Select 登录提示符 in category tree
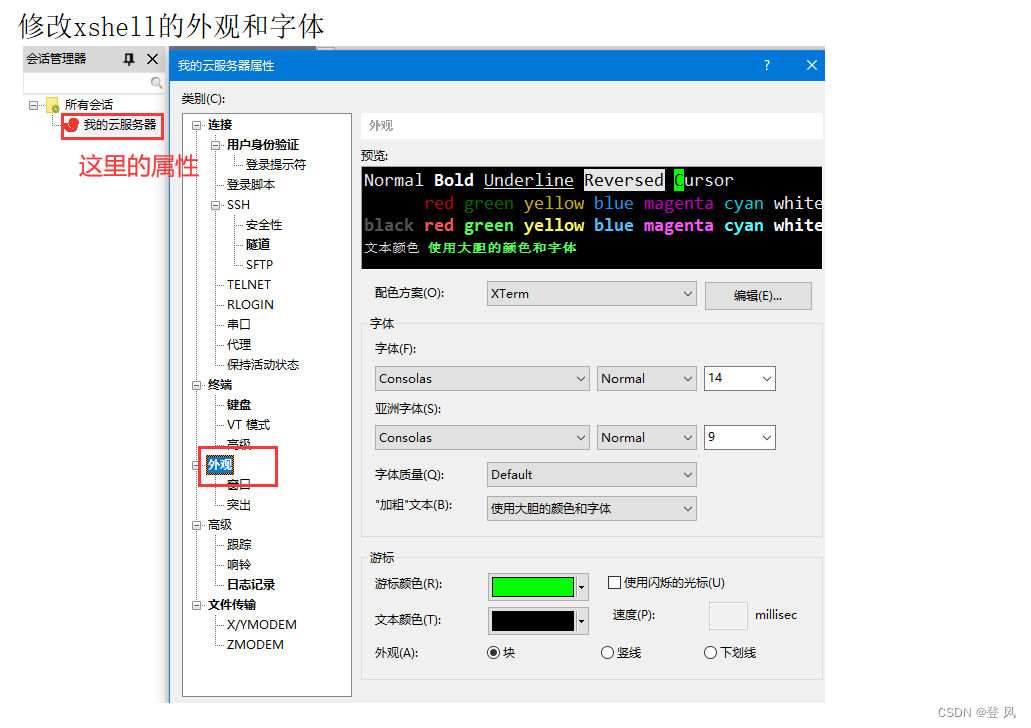The image size is (1031, 728). click(x=276, y=164)
